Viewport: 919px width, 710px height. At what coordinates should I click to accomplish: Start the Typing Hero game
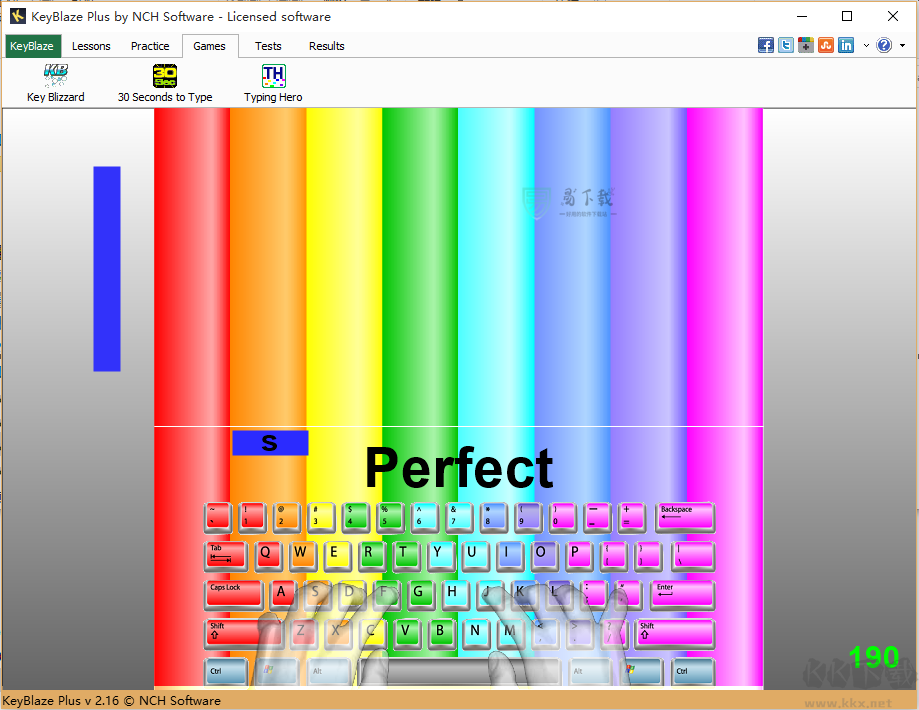272,80
